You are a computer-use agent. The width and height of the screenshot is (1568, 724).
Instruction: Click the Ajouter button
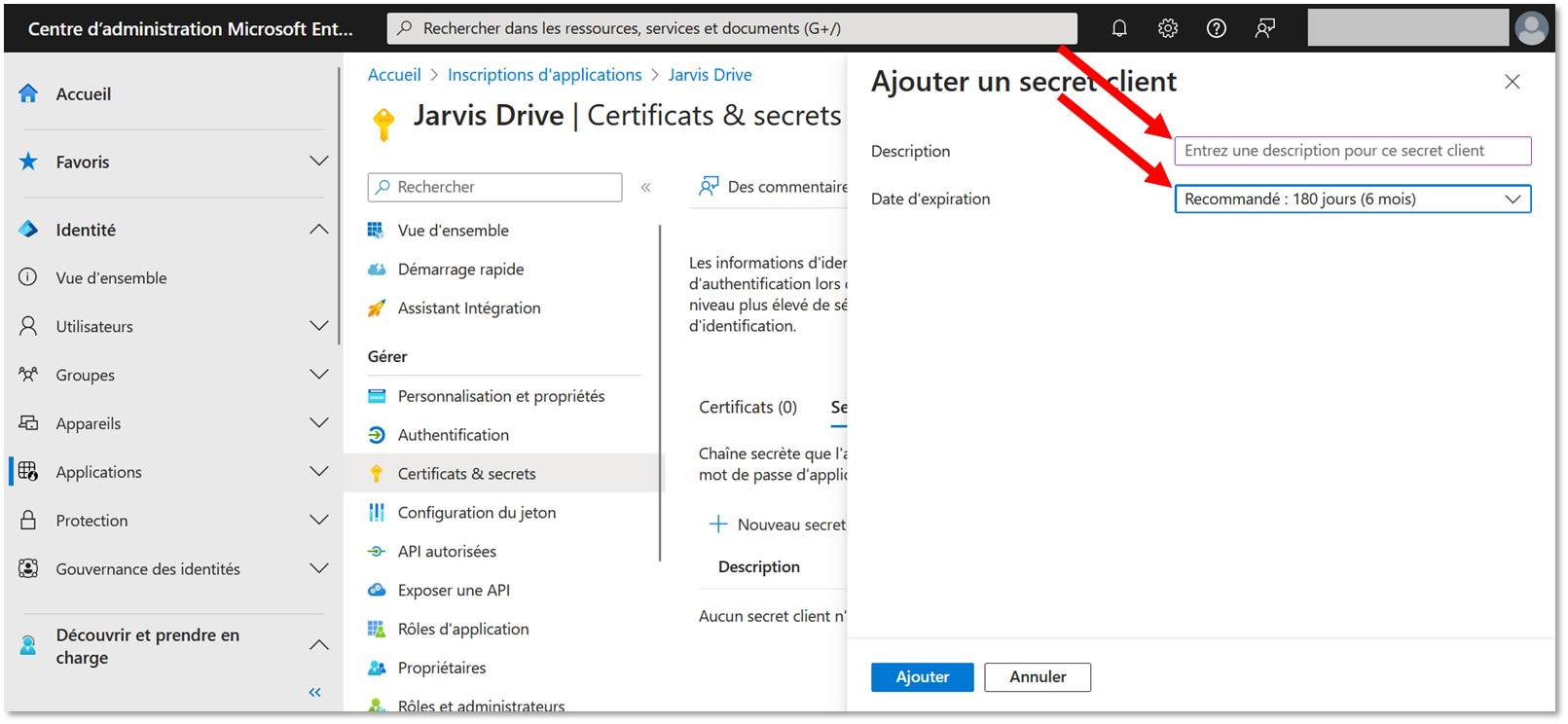922,677
